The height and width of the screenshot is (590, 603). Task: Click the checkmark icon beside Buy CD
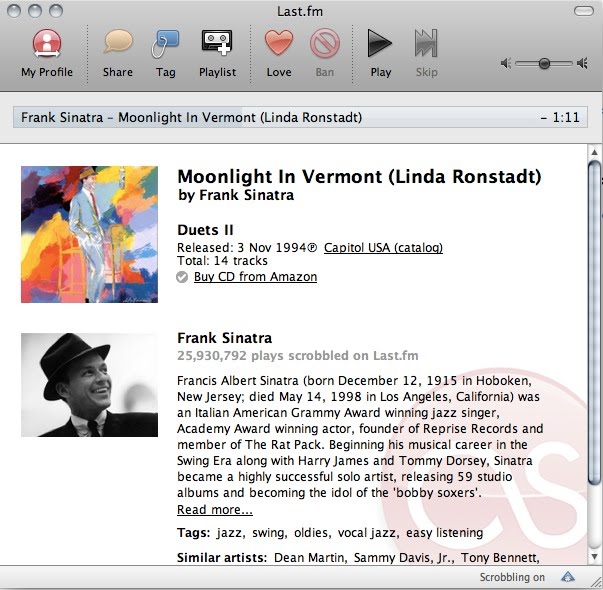[182, 277]
